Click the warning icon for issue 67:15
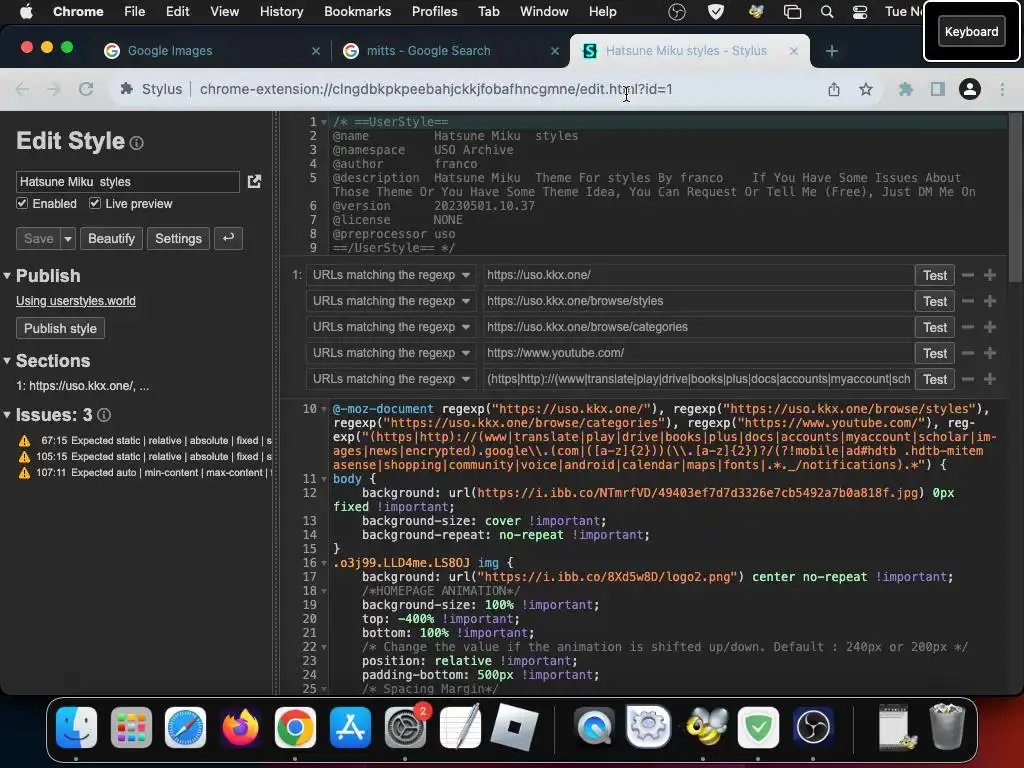 (x=24, y=441)
